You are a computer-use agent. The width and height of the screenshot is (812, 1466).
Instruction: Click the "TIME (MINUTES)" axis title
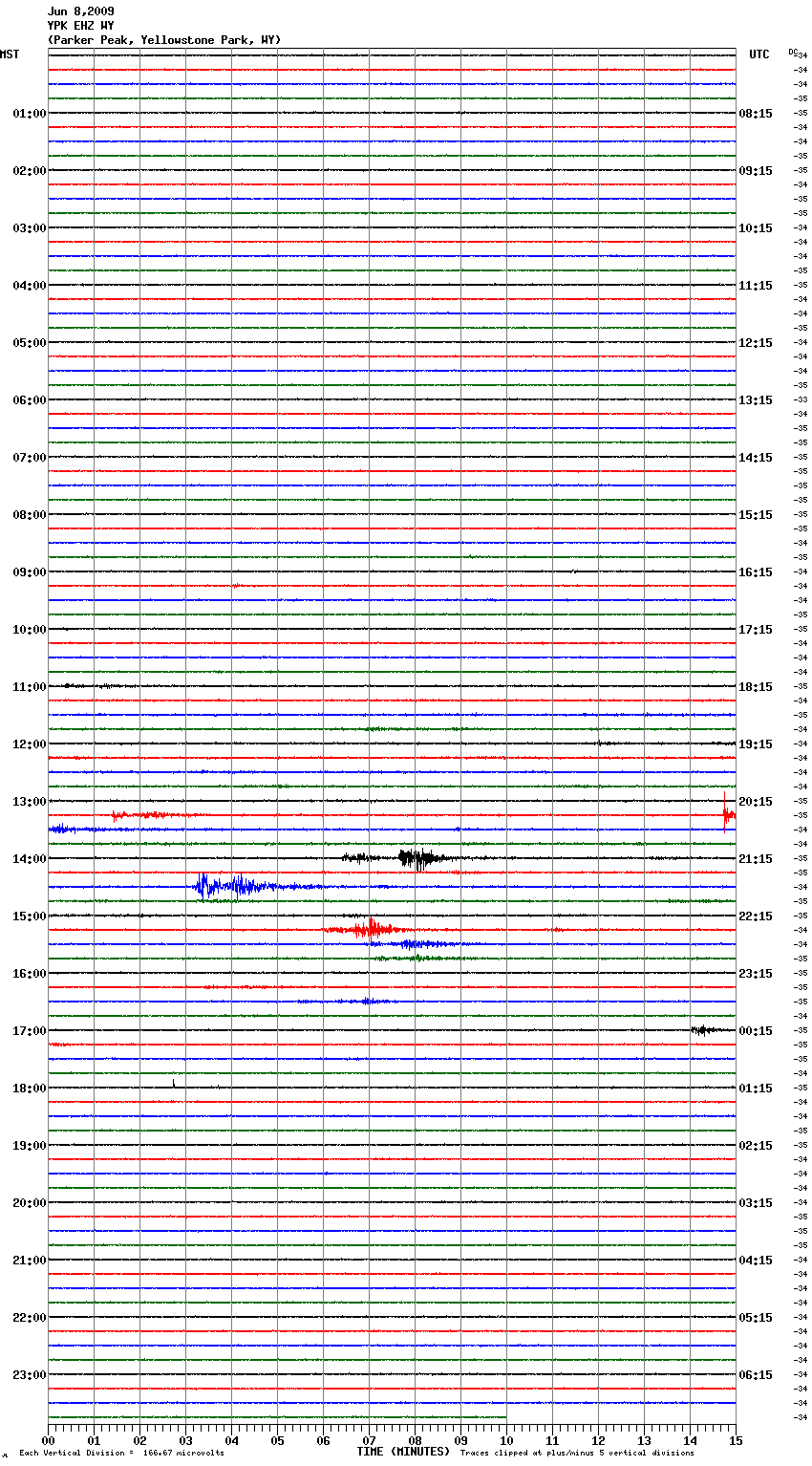403,1452
